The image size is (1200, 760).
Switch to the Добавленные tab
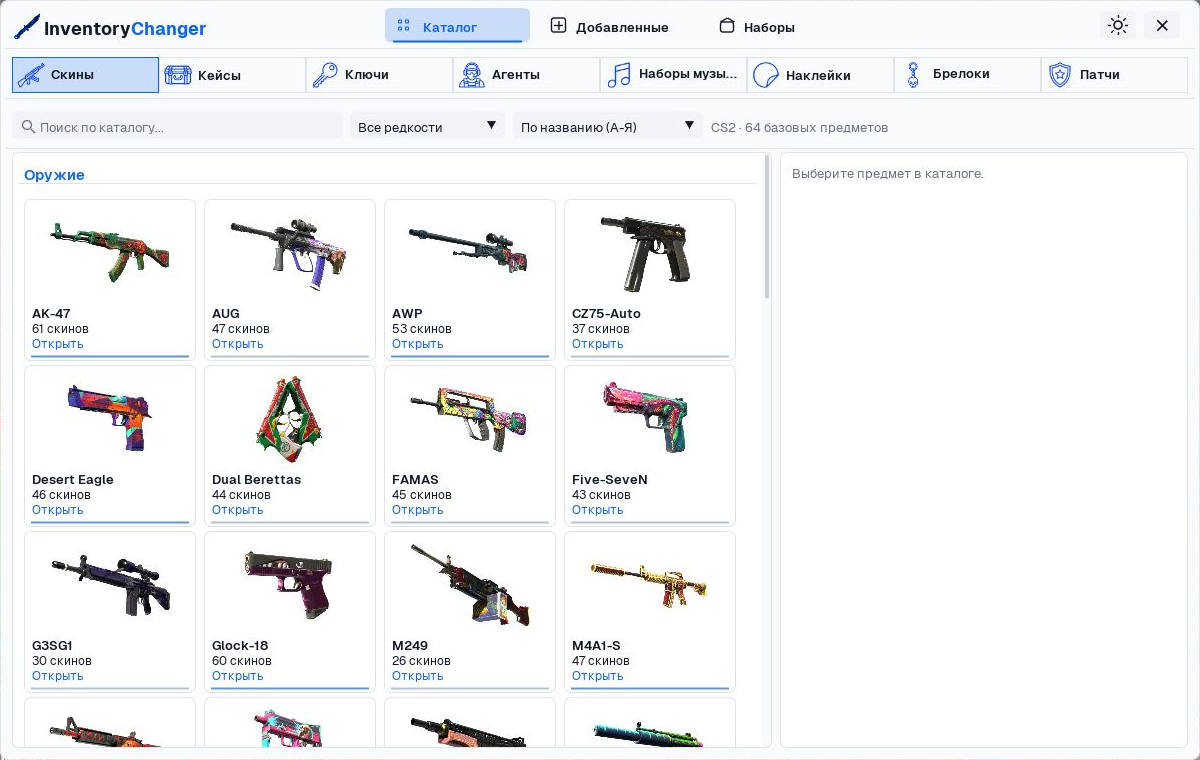point(609,26)
